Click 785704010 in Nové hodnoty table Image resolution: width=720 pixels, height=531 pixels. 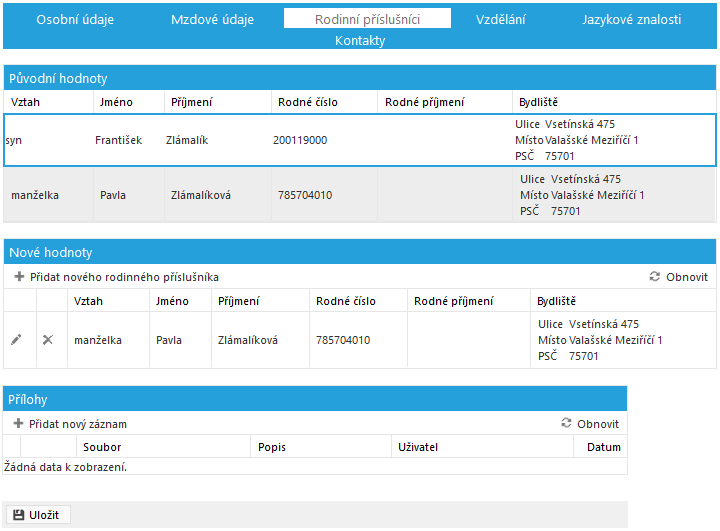coord(343,340)
